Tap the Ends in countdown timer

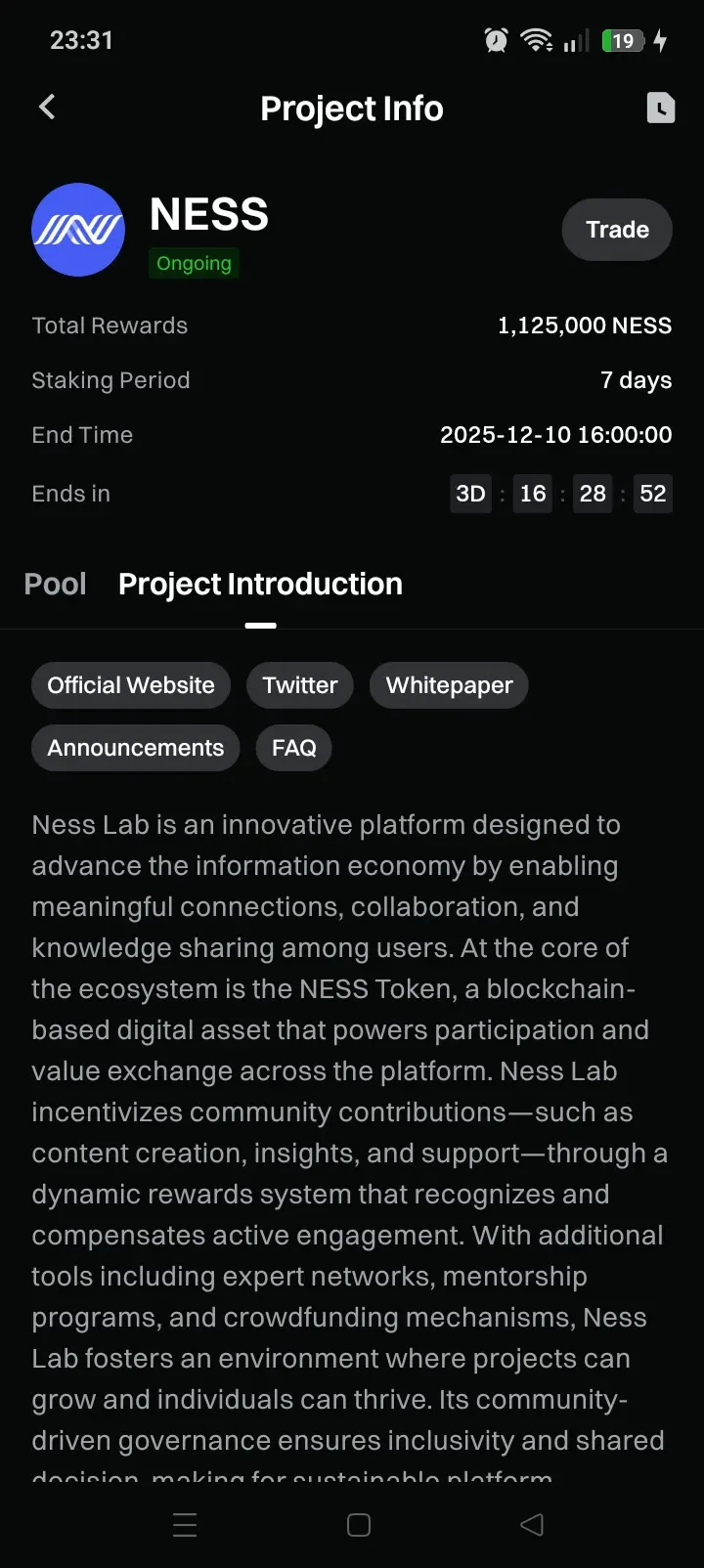561,494
